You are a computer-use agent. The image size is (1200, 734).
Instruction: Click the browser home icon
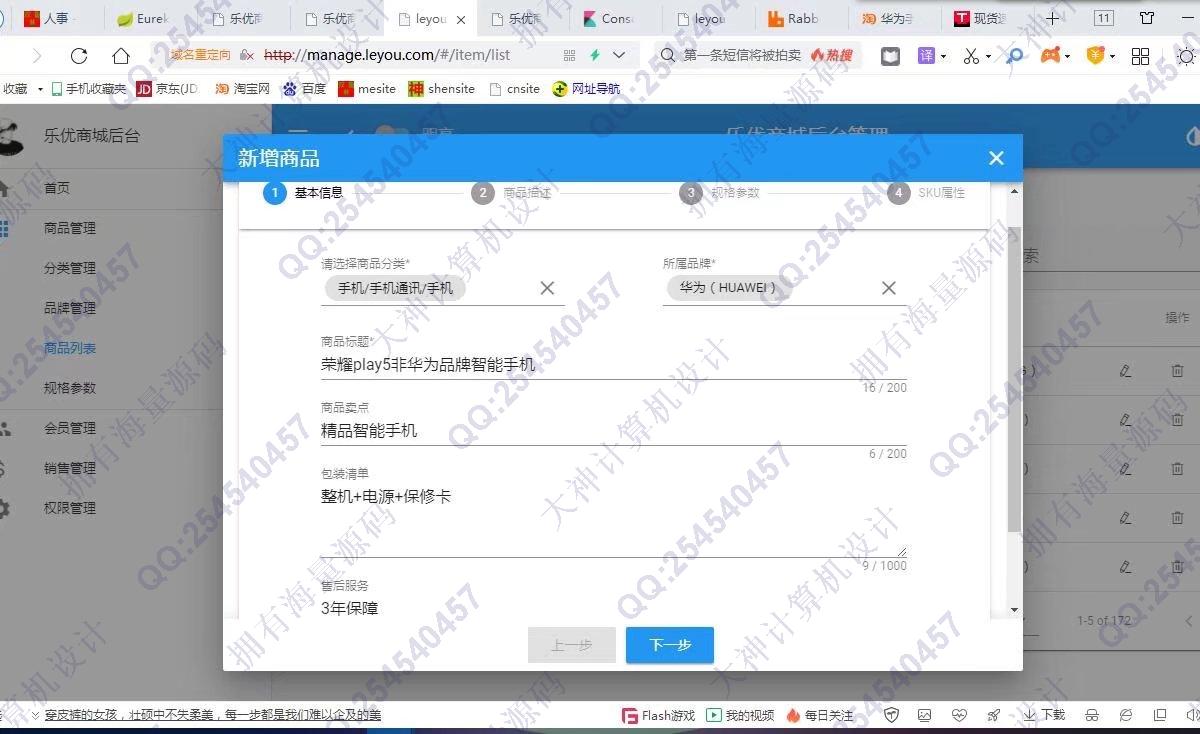click(x=121, y=56)
